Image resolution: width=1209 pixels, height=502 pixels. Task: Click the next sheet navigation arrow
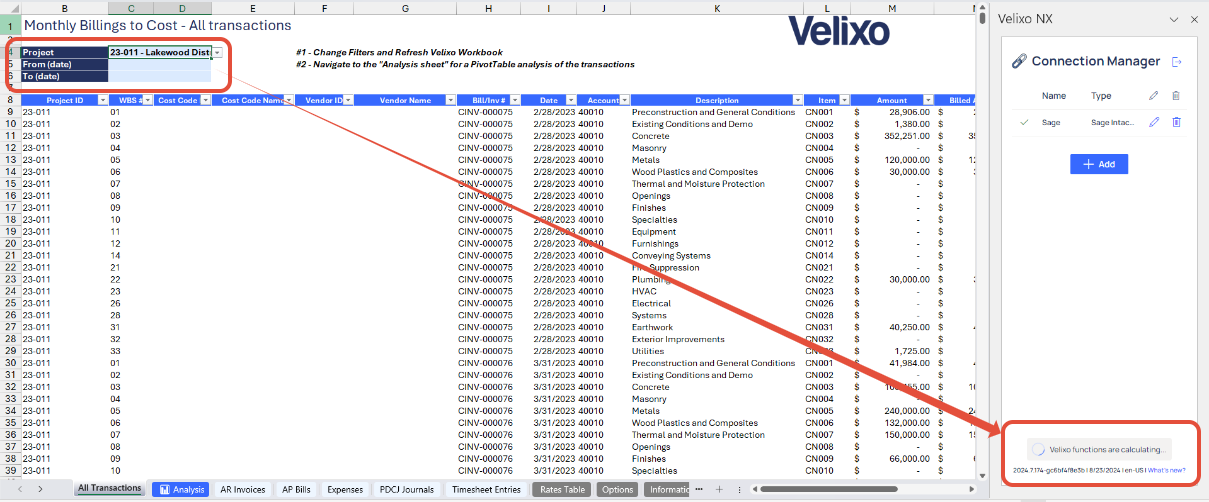(x=40, y=489)
